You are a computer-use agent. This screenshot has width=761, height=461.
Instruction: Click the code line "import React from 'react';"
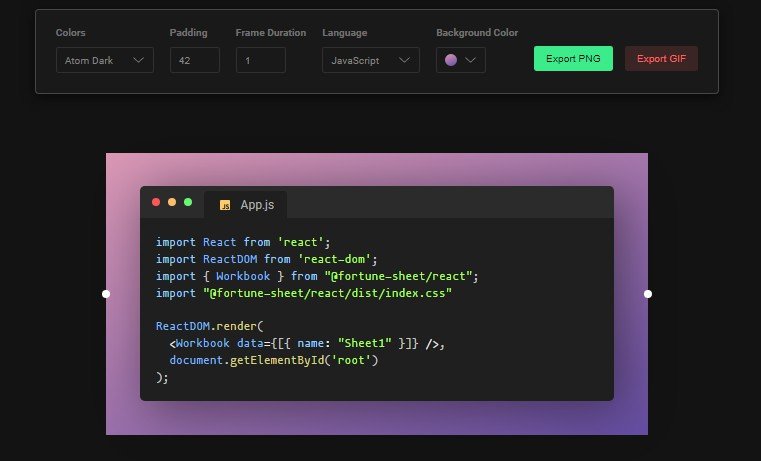(243, 242)
